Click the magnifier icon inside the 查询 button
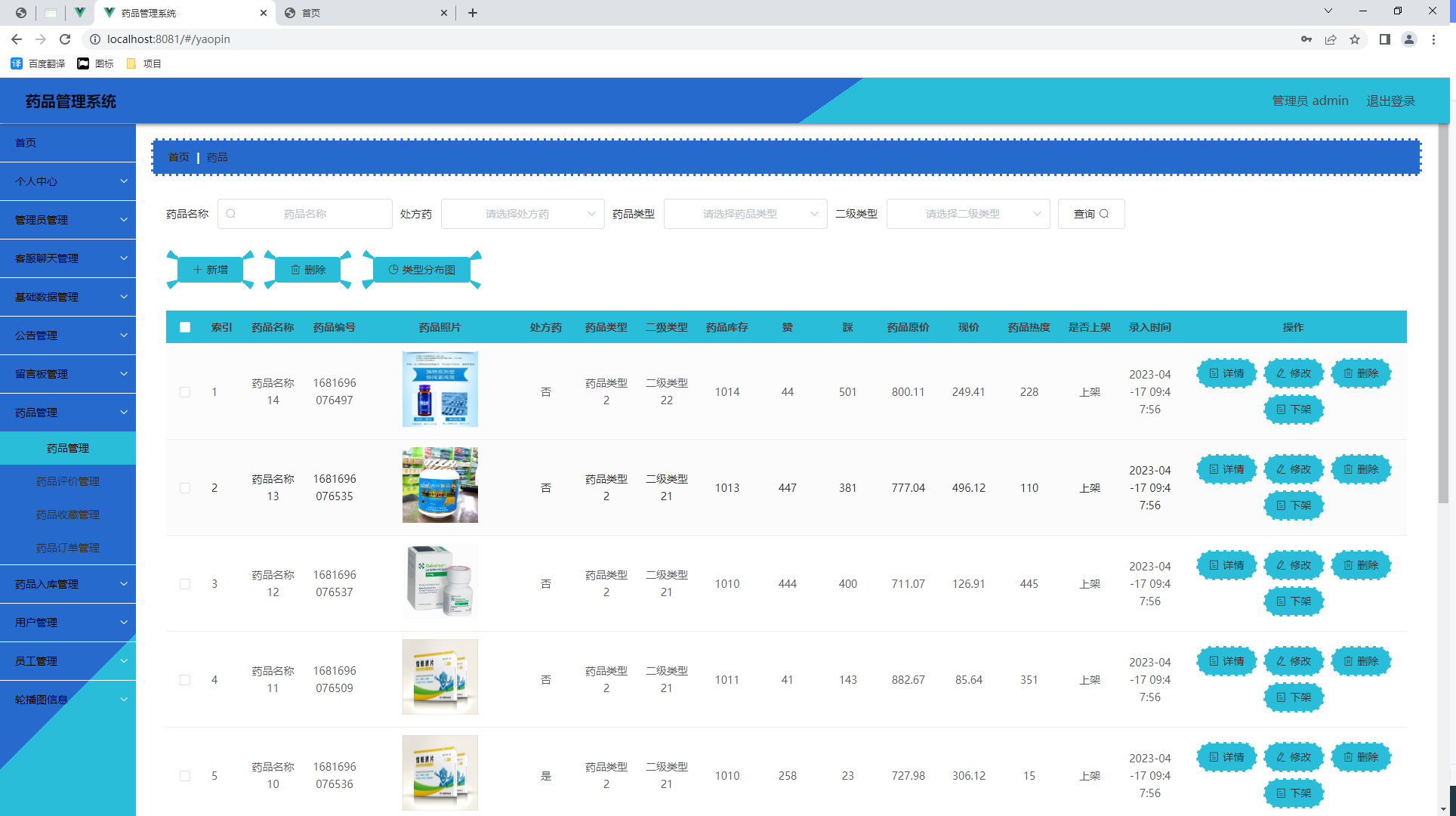 pos(1103,214)
